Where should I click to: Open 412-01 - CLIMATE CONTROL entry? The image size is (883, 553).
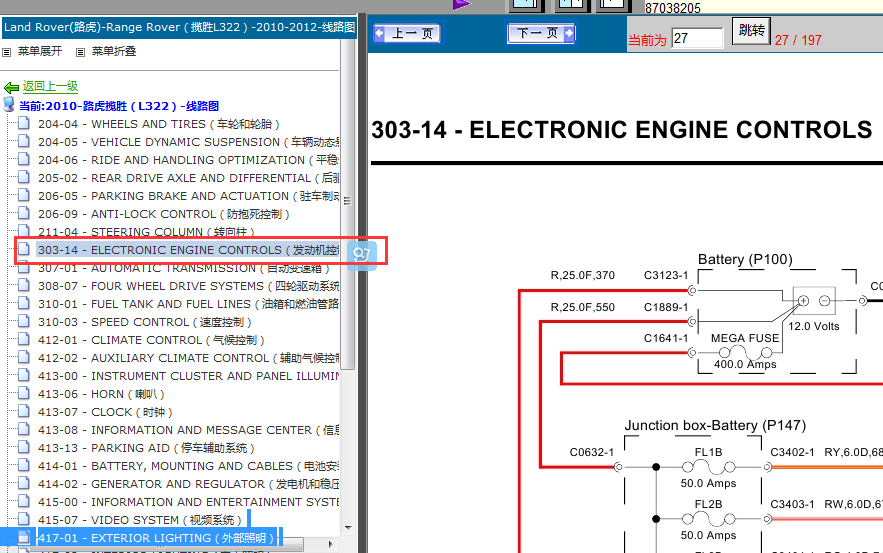(x=151, y=340)
